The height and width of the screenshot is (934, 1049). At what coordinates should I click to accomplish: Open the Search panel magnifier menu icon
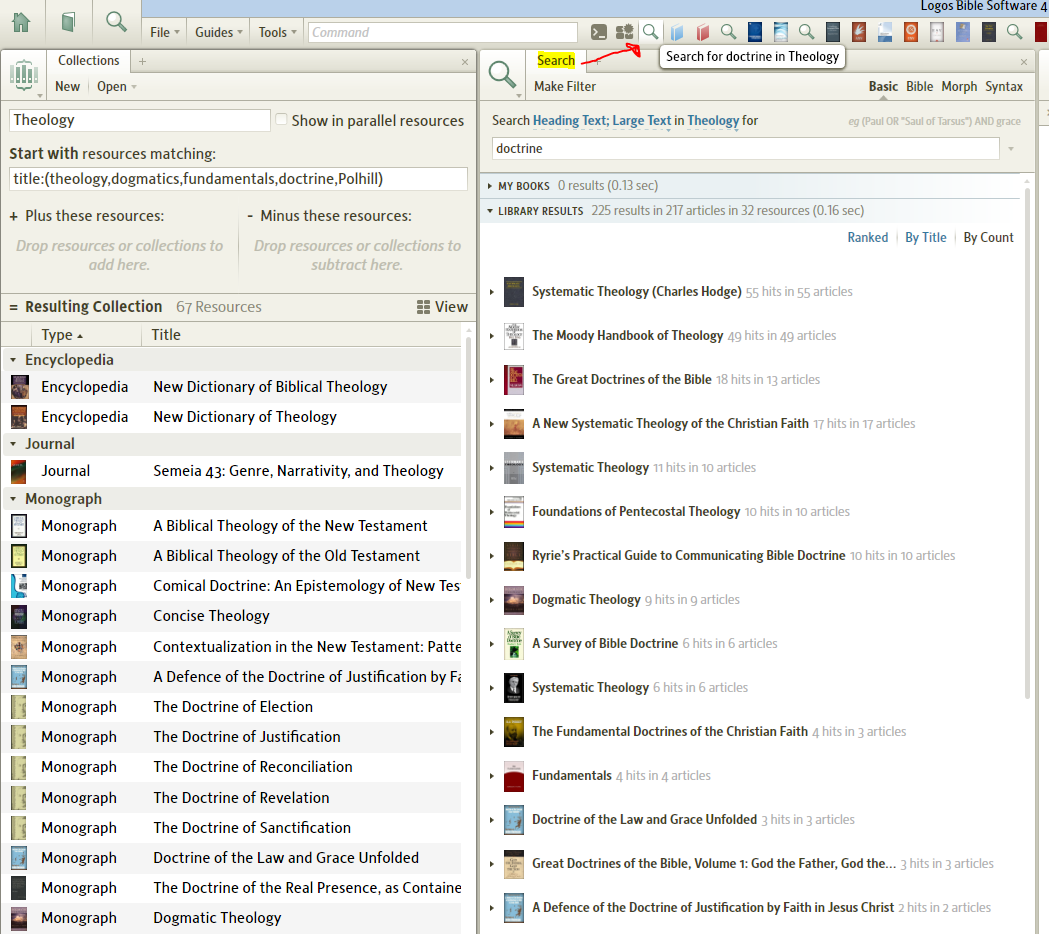coord(502,75)
